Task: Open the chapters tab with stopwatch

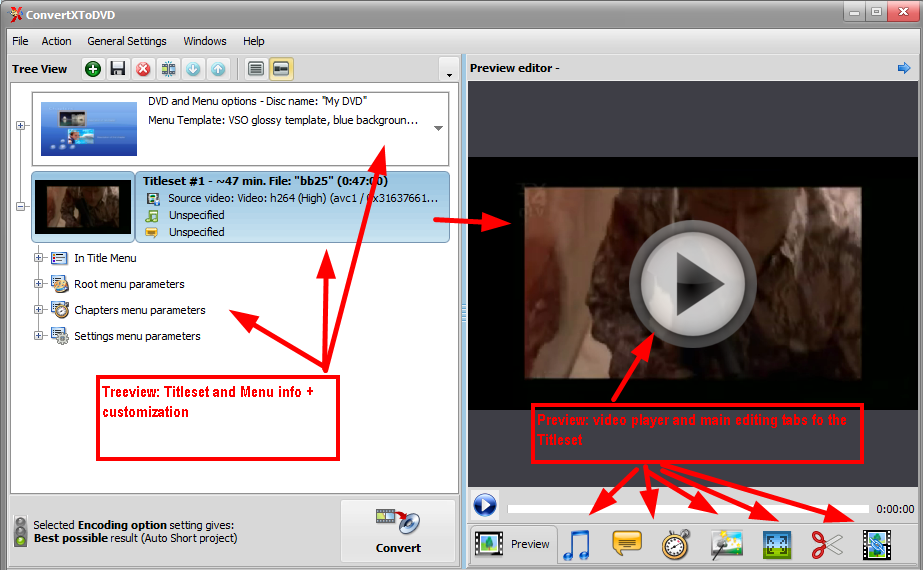Action: click(x=676, y=544)
